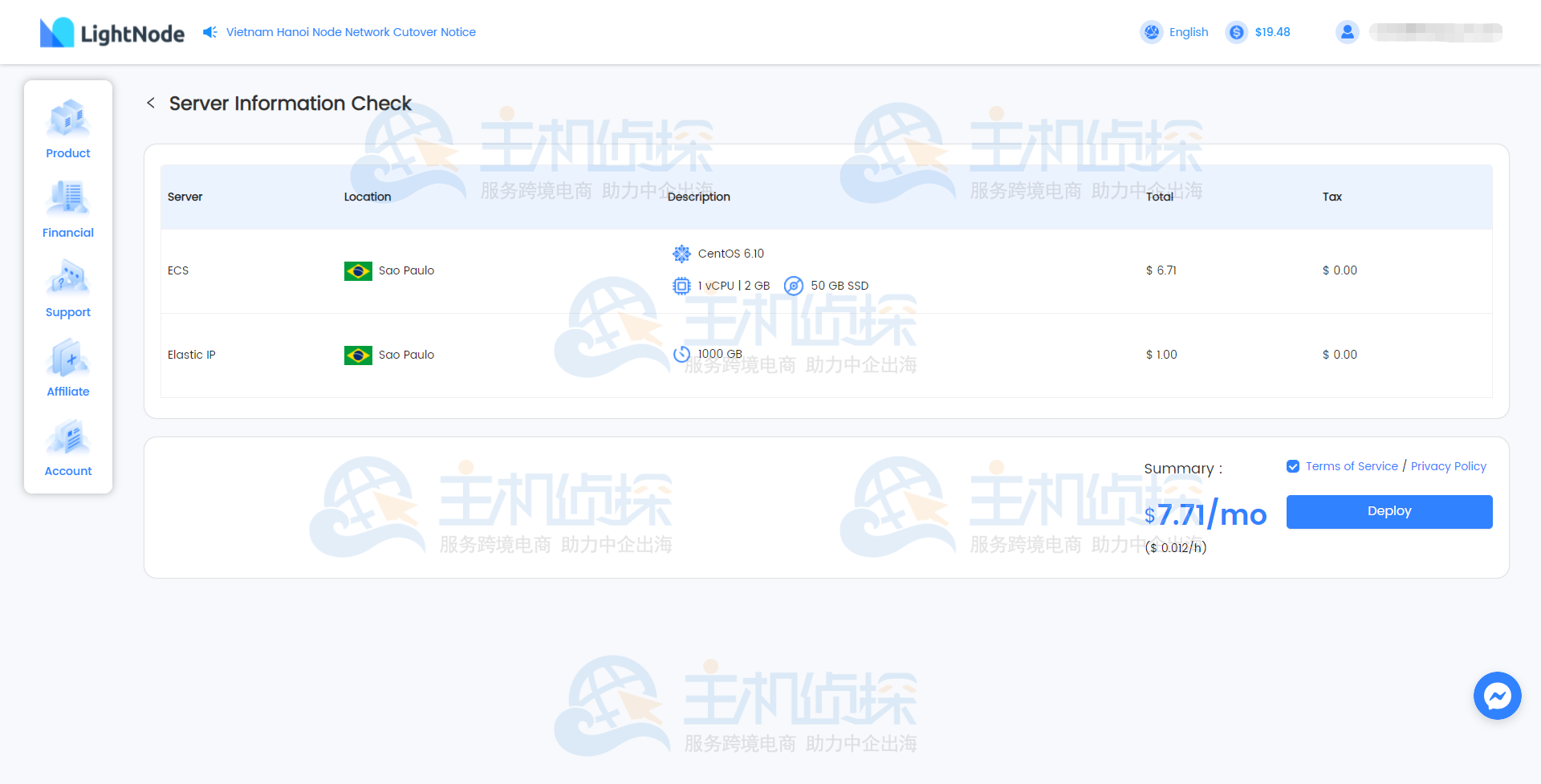Click the announcement speaker icon
The width and height of the screenshot is (1541, 784).
click(209, 31)
